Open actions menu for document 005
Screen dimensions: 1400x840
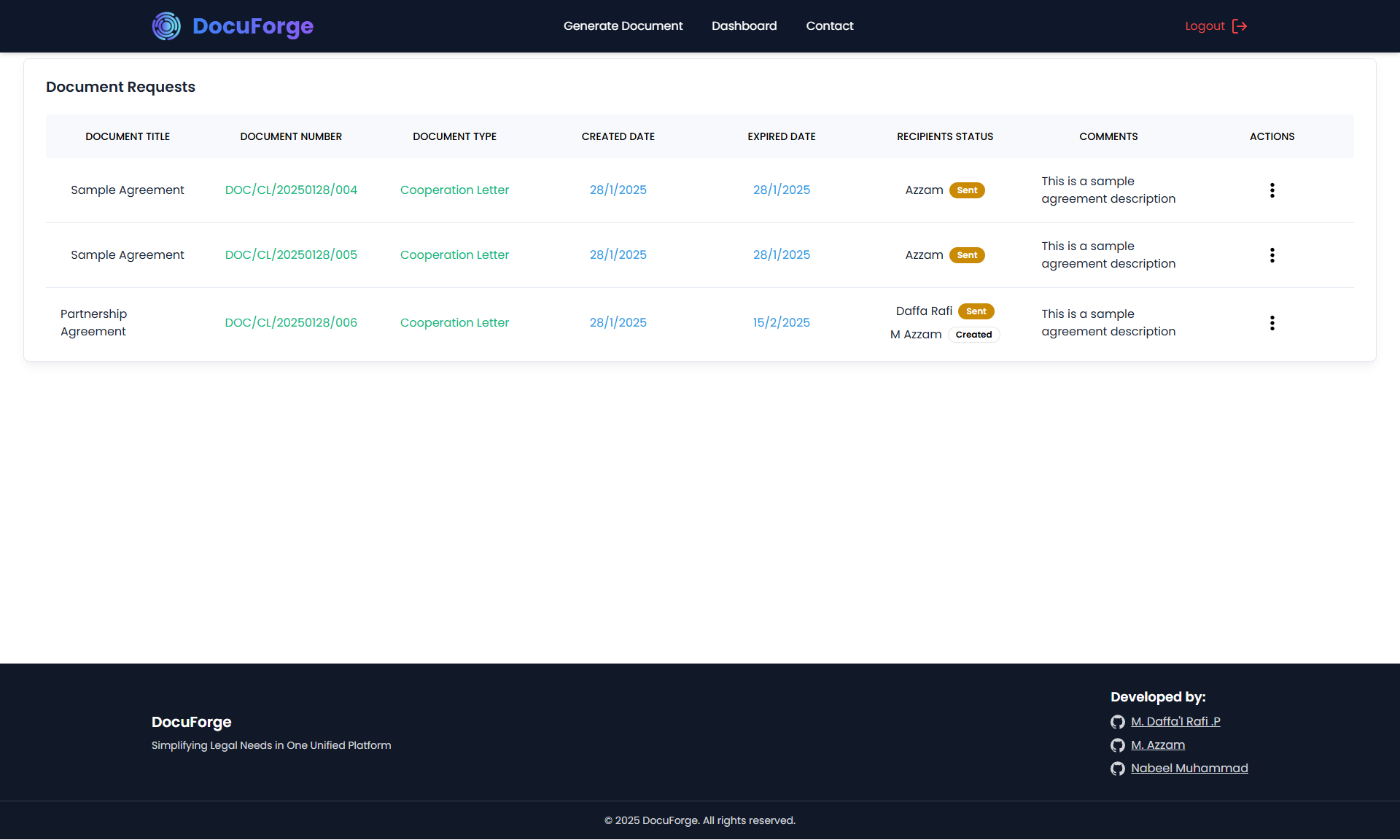pyautogui.click(x=1272, y=255)
